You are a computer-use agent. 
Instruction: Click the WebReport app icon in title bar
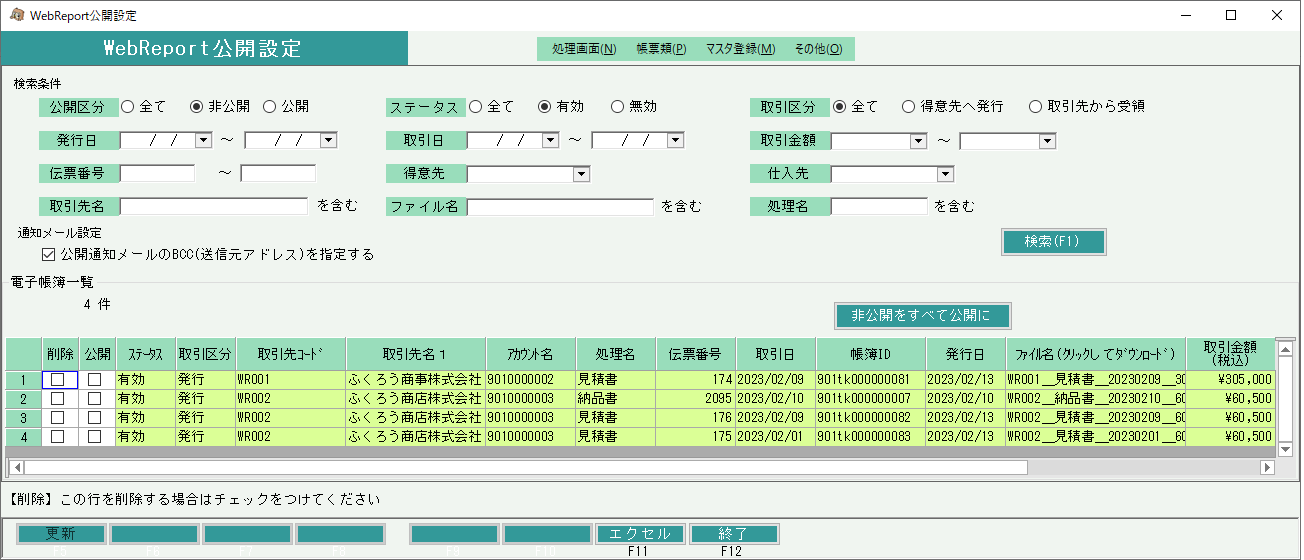click(17, 15)
